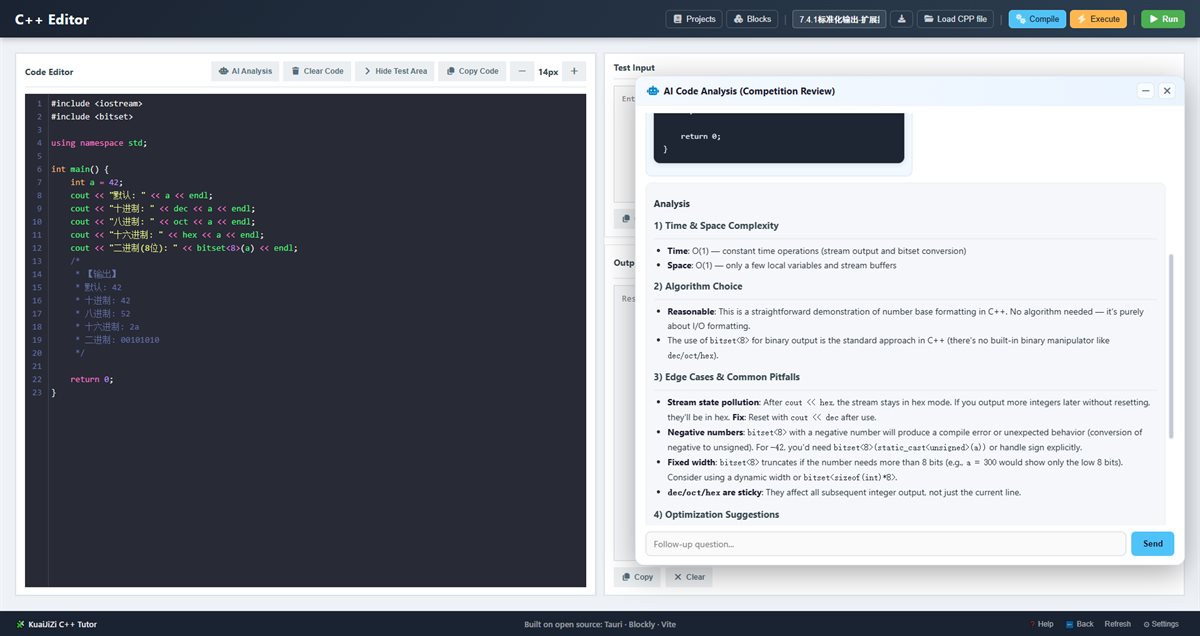Click the 'Analysis' heading in the dialog
Image resolution: width=1200 pixels, height=636 pixels.
(671, 203)
